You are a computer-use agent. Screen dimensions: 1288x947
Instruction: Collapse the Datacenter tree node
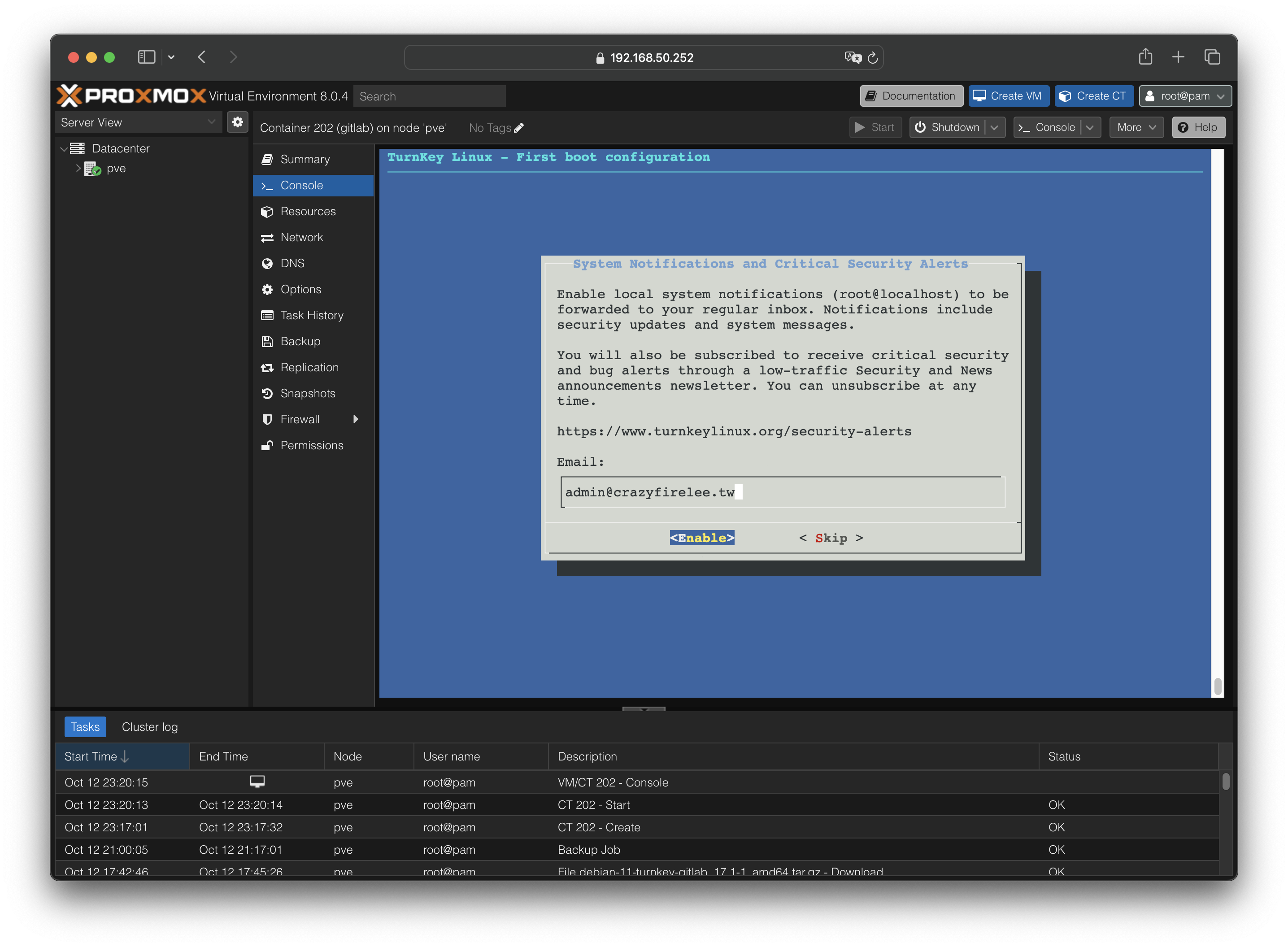[x=64, y=148]
